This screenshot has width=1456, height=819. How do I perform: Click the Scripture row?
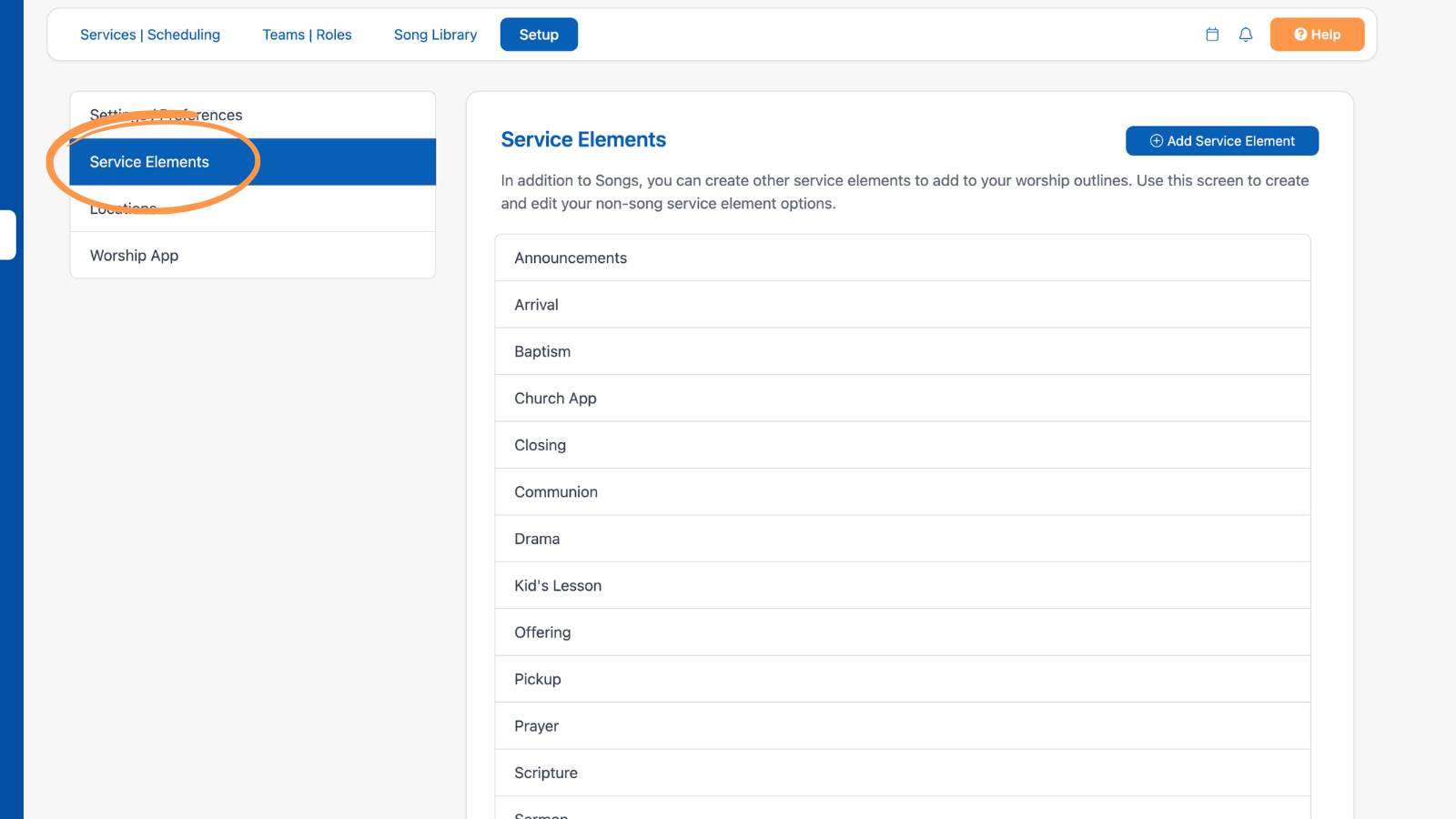coord(903,773)
